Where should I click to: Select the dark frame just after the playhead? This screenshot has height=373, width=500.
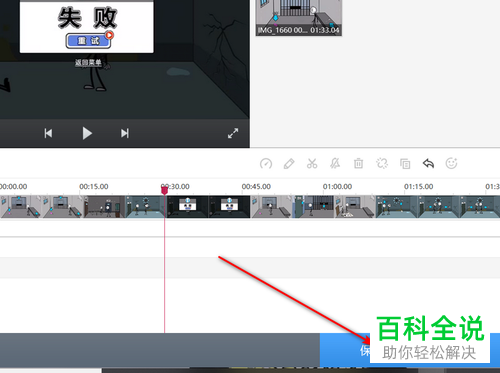tap(187, 207)
